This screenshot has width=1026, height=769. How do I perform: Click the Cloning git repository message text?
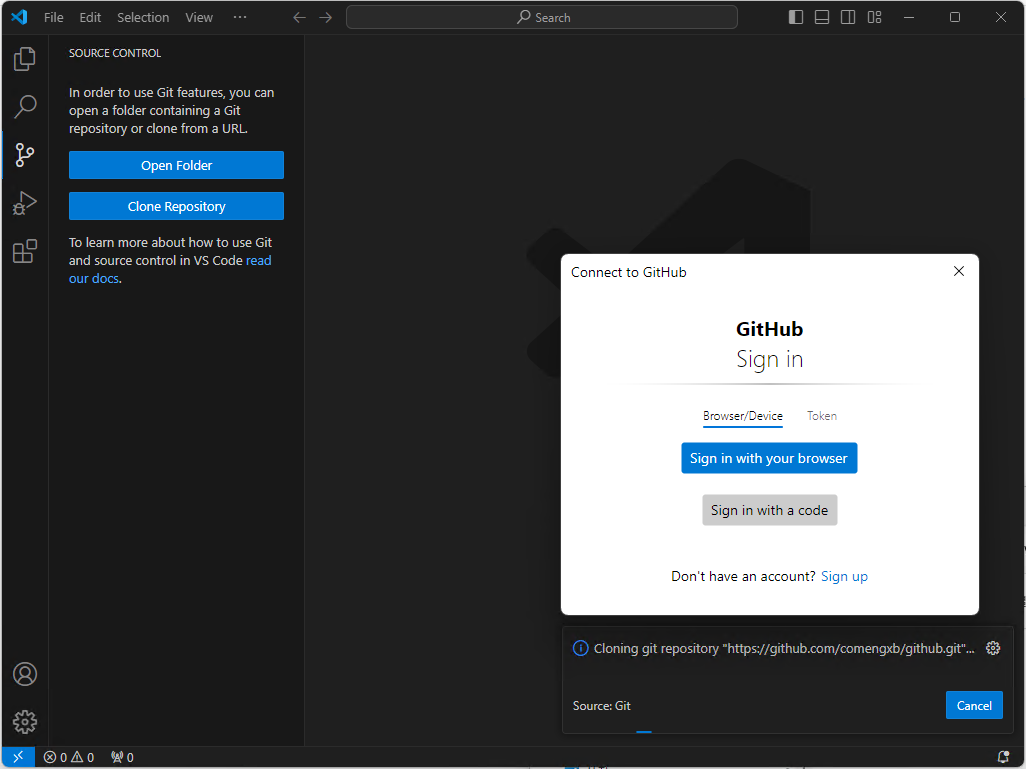[784, 649]
